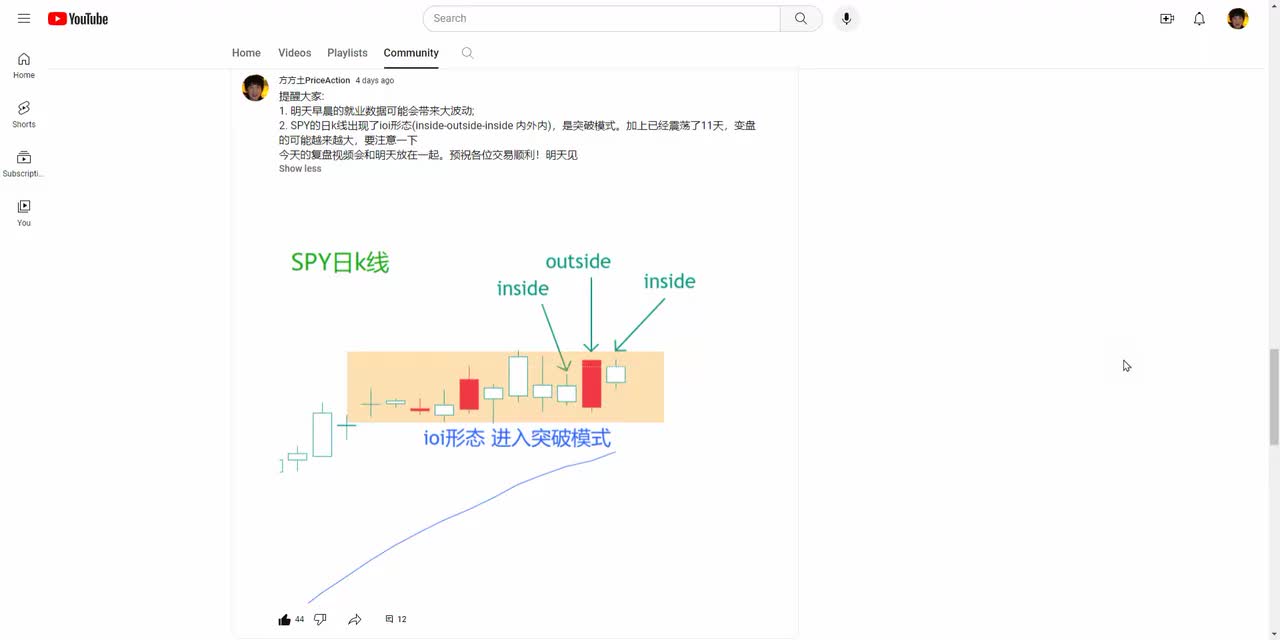This screenshot has height=640, width=1280.
Task: Start voice search with microphone
Action: coord(846,18)
